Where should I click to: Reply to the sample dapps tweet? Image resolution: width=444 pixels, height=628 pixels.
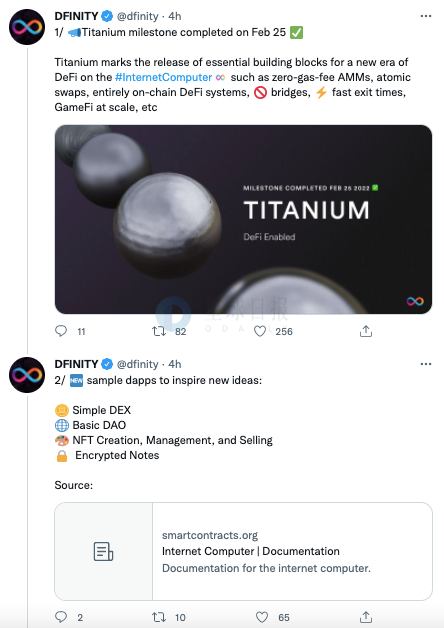61,617
